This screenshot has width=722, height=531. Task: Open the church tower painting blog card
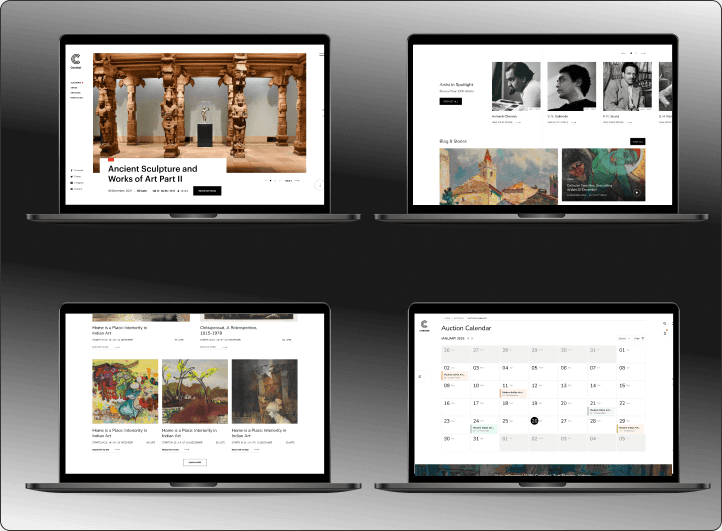pos(498,176)
